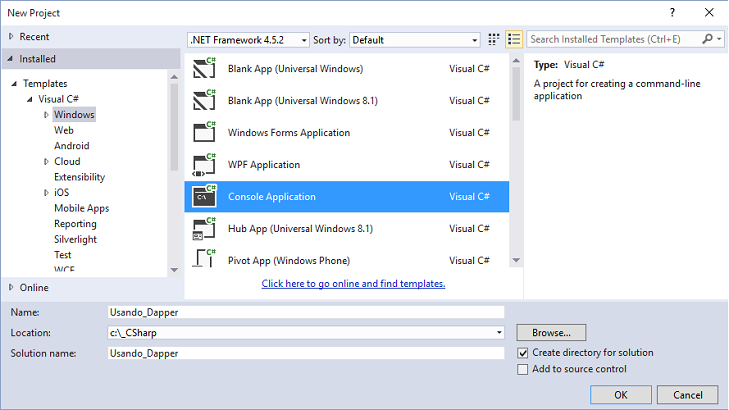Select the Test template category

click(63, 255)
